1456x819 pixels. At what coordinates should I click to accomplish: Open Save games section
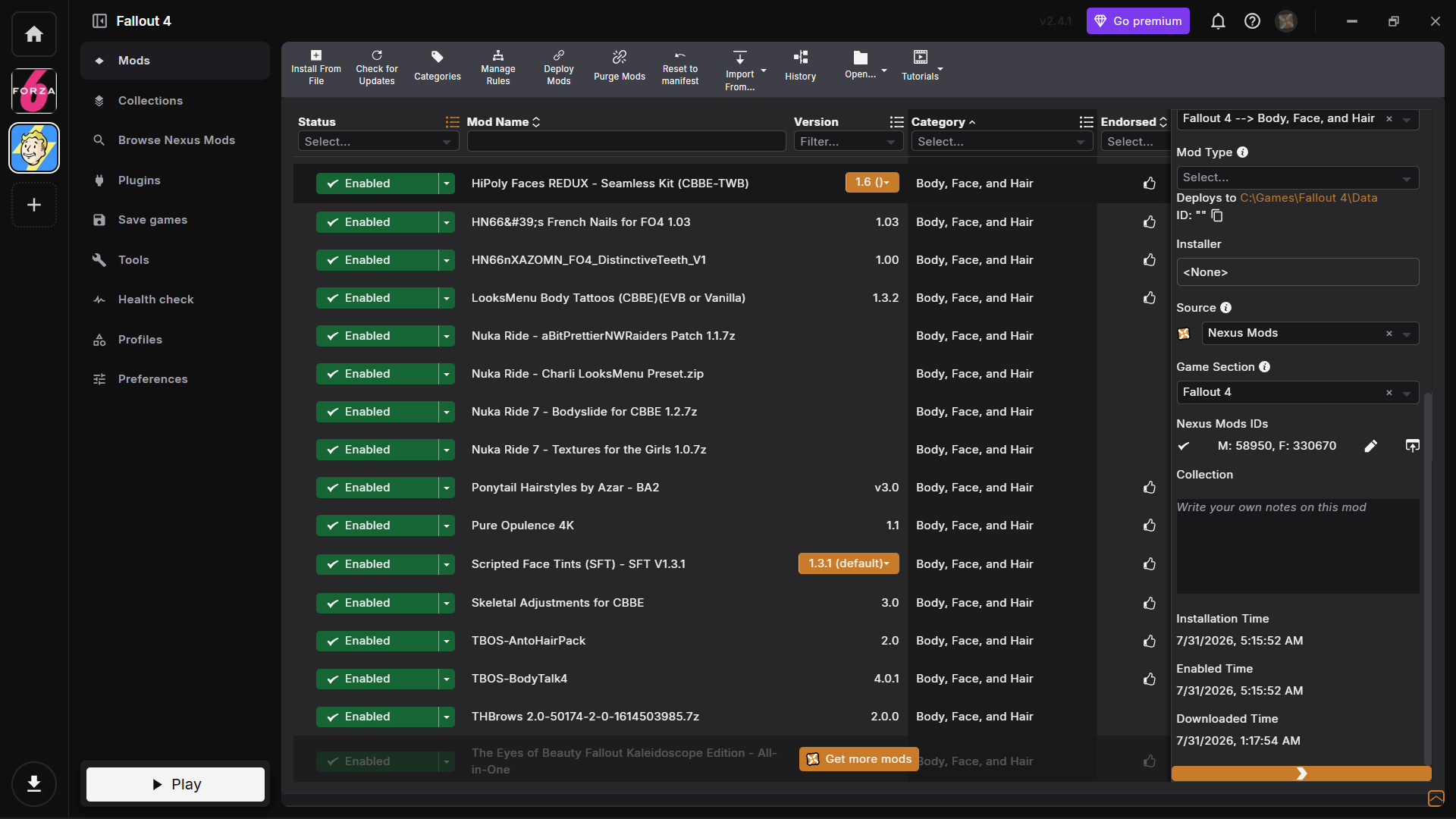pos(175,220)
